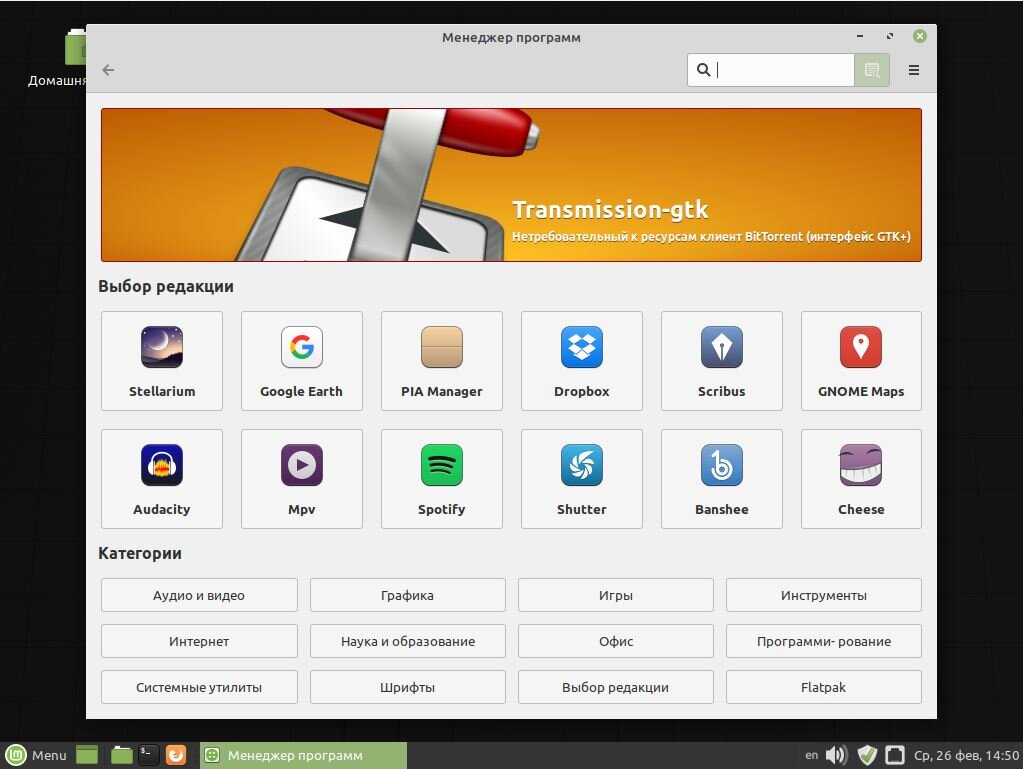Open the Шрифты category
Viewport: 1023px width, 769px height.
point(408,687)
